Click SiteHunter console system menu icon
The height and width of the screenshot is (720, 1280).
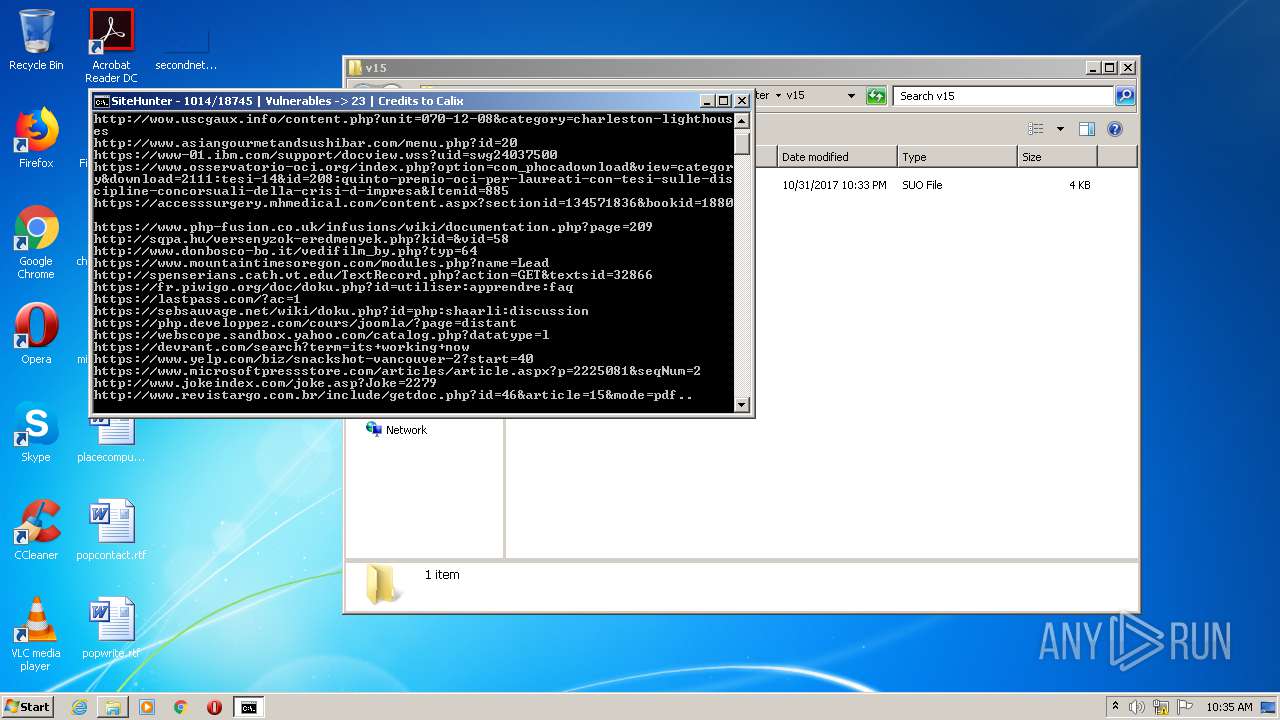[x=101, y=101]
